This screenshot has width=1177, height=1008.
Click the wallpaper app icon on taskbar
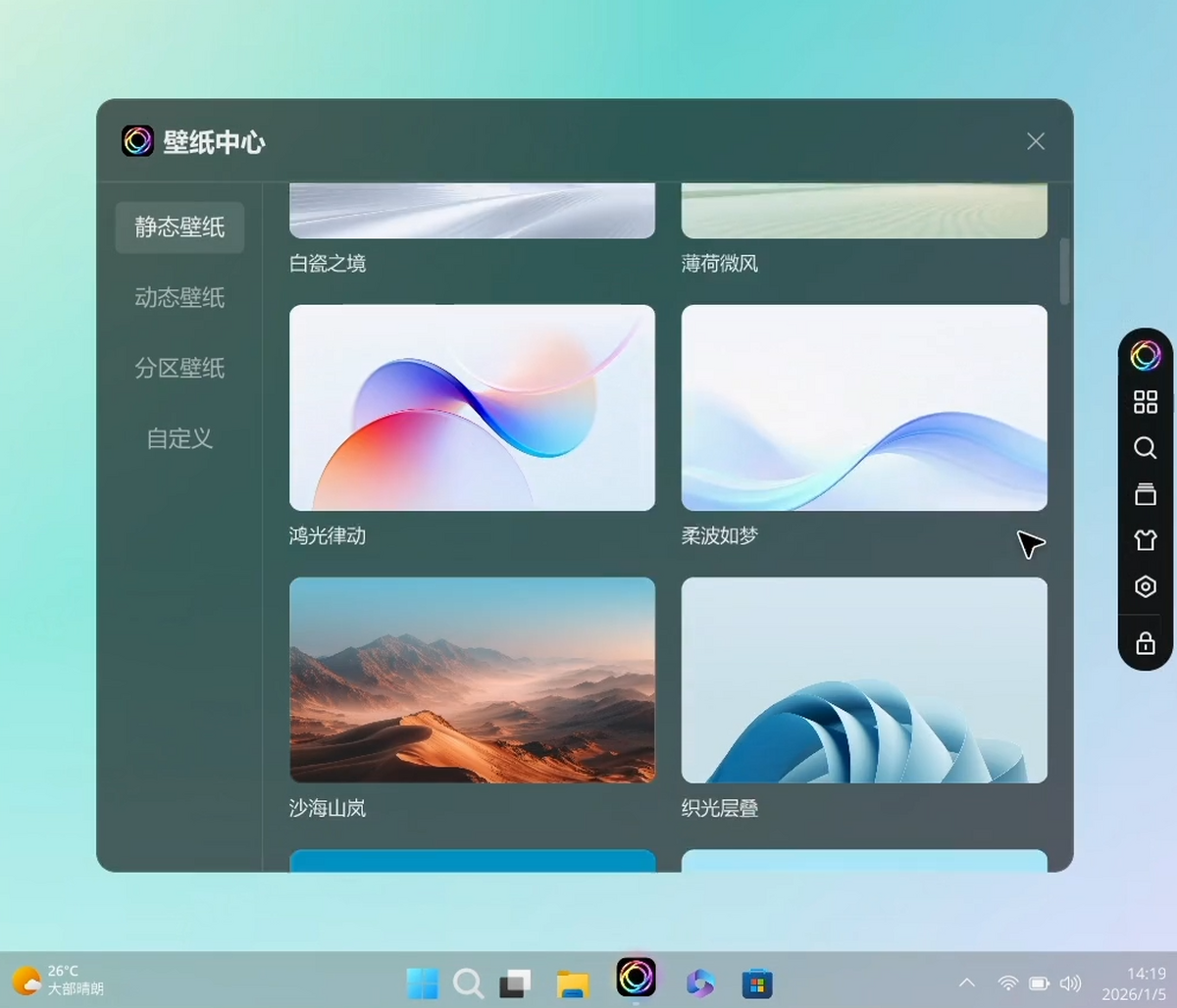click(636, 978)
